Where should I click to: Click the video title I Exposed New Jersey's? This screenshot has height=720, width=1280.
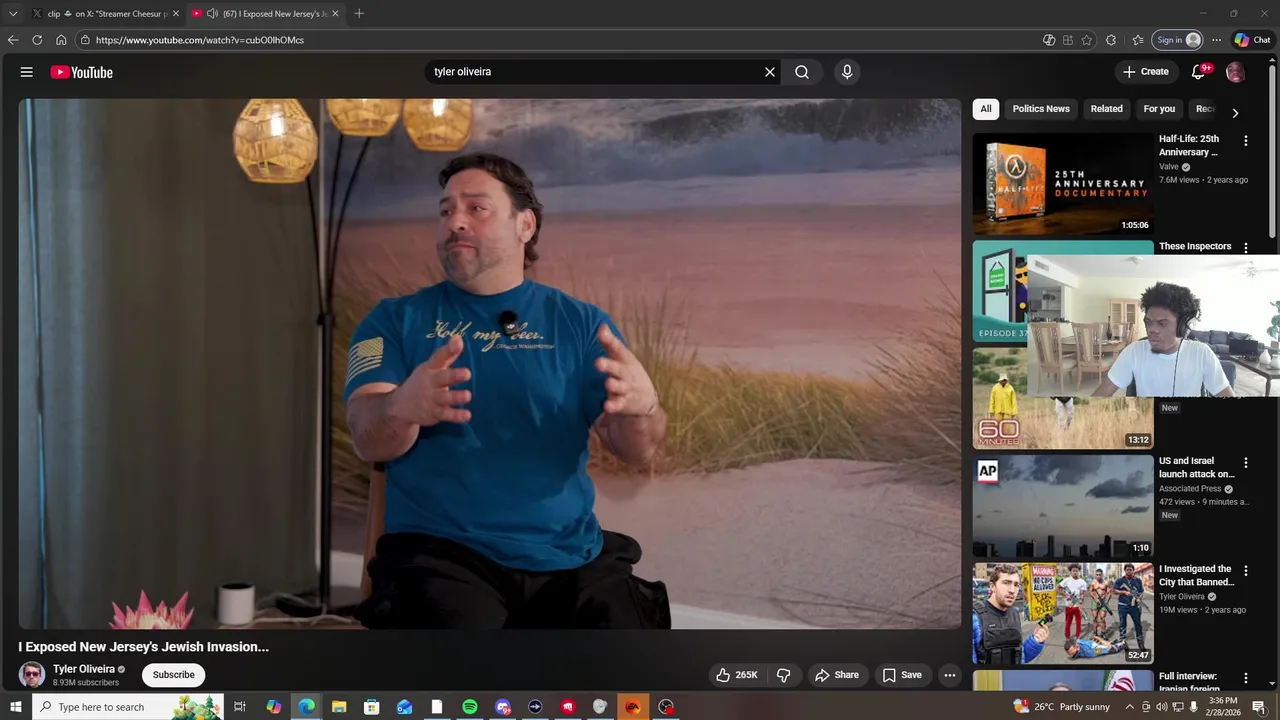click(x=143, y=647)
